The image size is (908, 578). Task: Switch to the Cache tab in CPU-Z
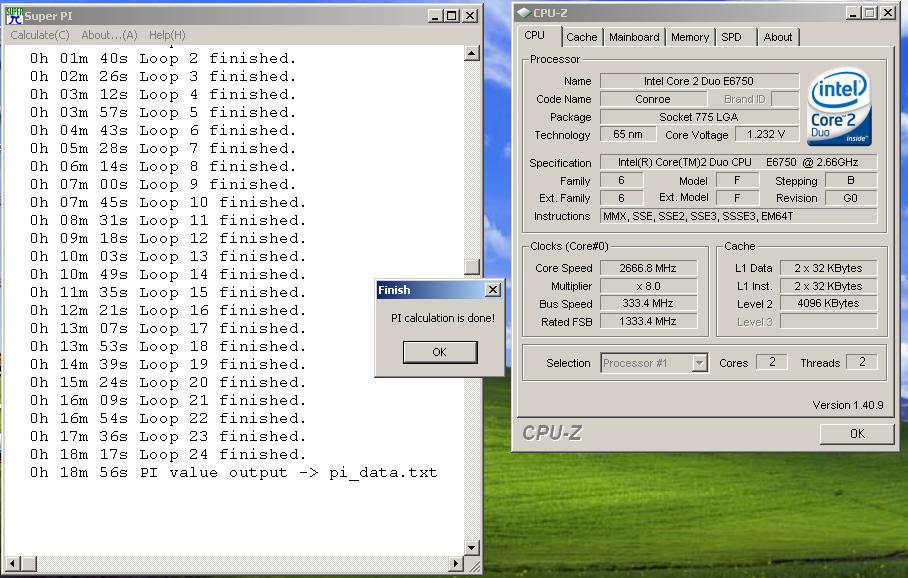[581, 37]
